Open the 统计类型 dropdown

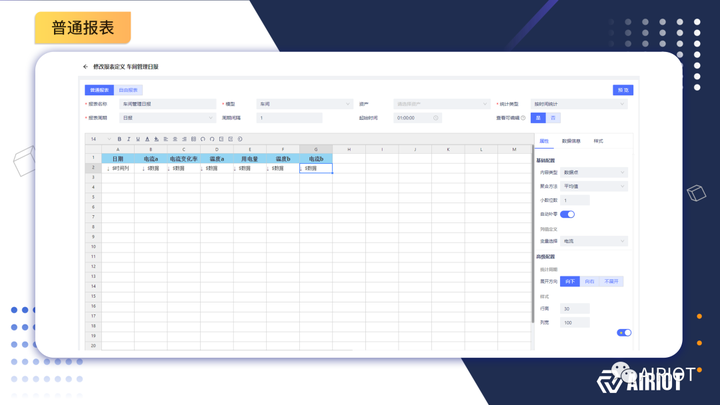579,104
